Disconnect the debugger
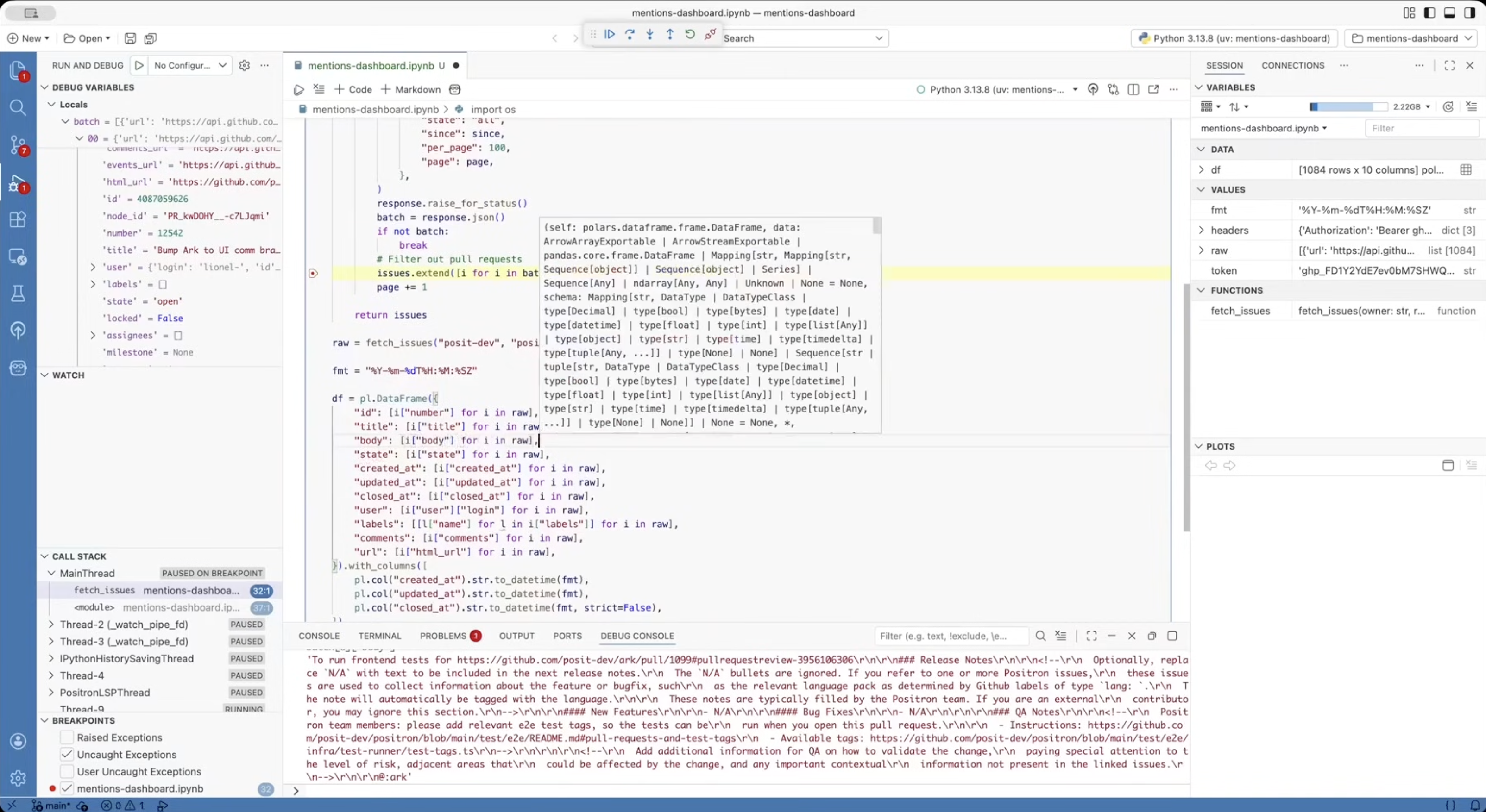 [710, 35]
